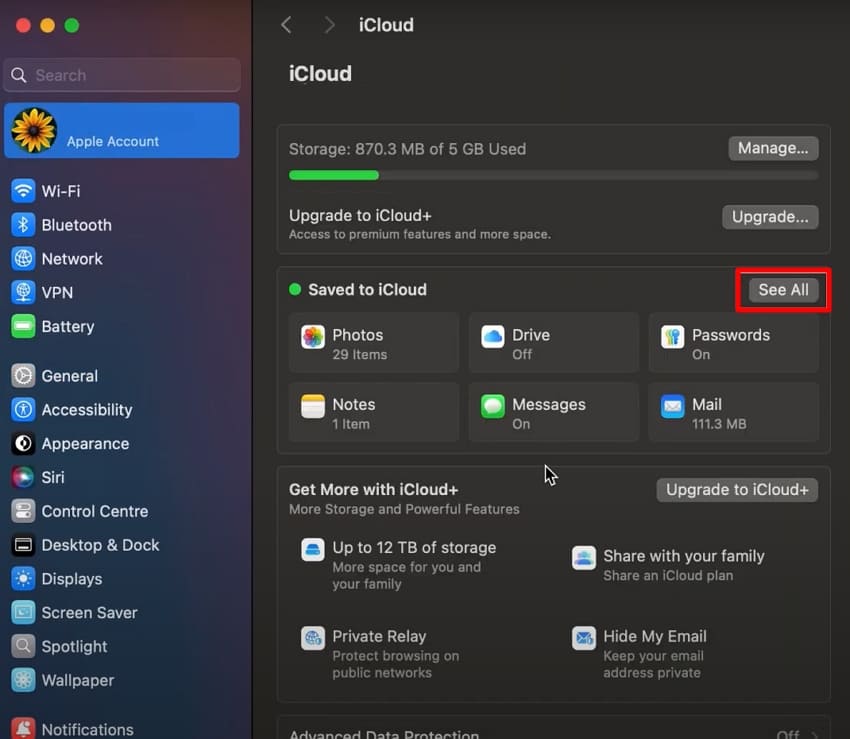The image size is (850, 739).
Task: Click the green dot beside Saved to iCloud
Action: click(295, 290)
